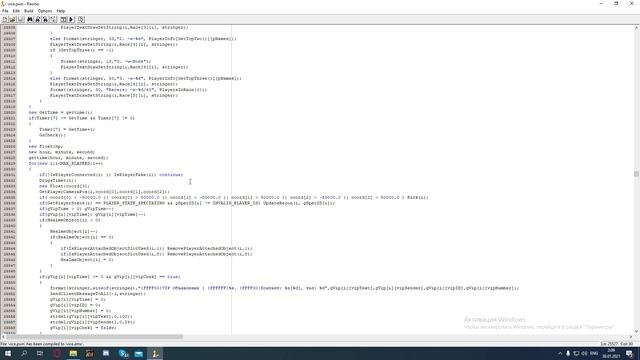Open the network icon in the system tray

576,353
